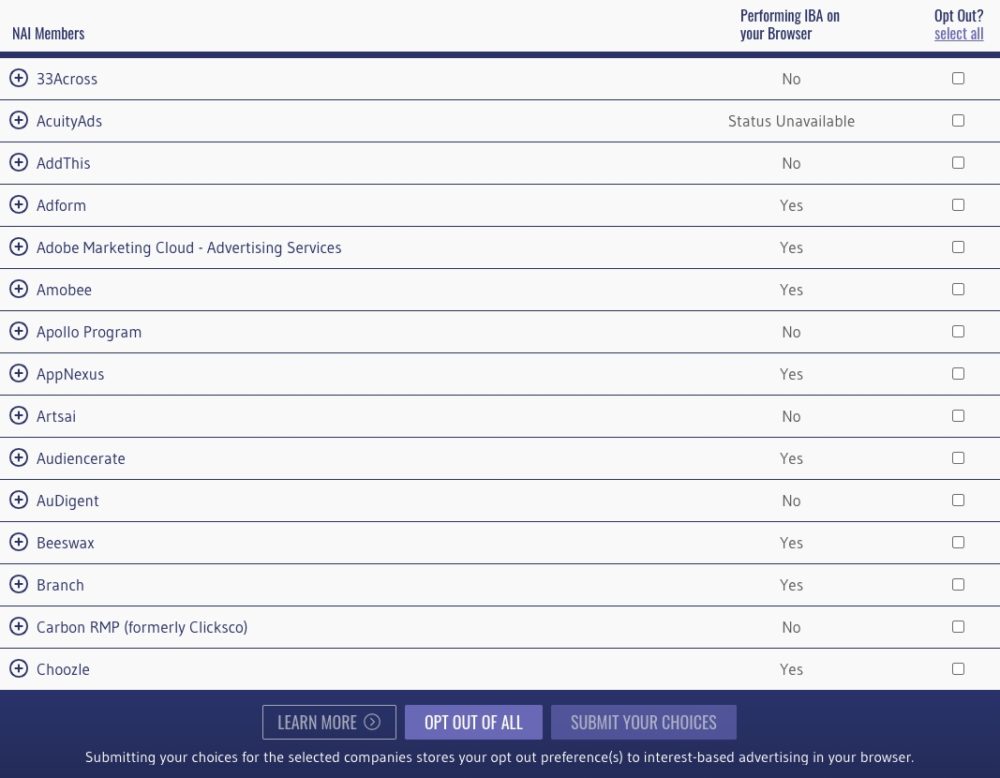Tick opt out for Carbon RMP

[x=958, y=626]
